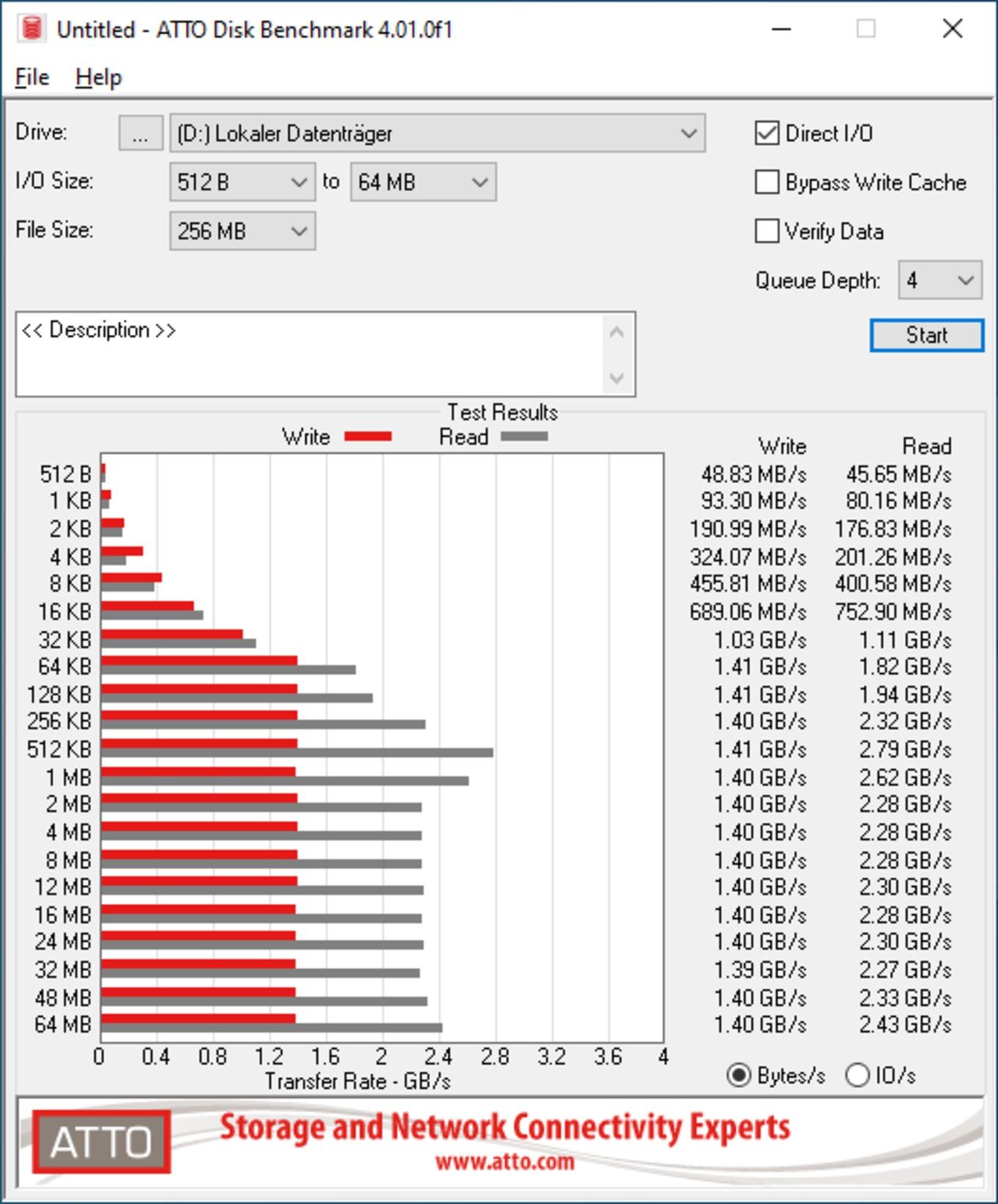
Task: Click the 324.07 MB/s write result
Action: point(748,557)
